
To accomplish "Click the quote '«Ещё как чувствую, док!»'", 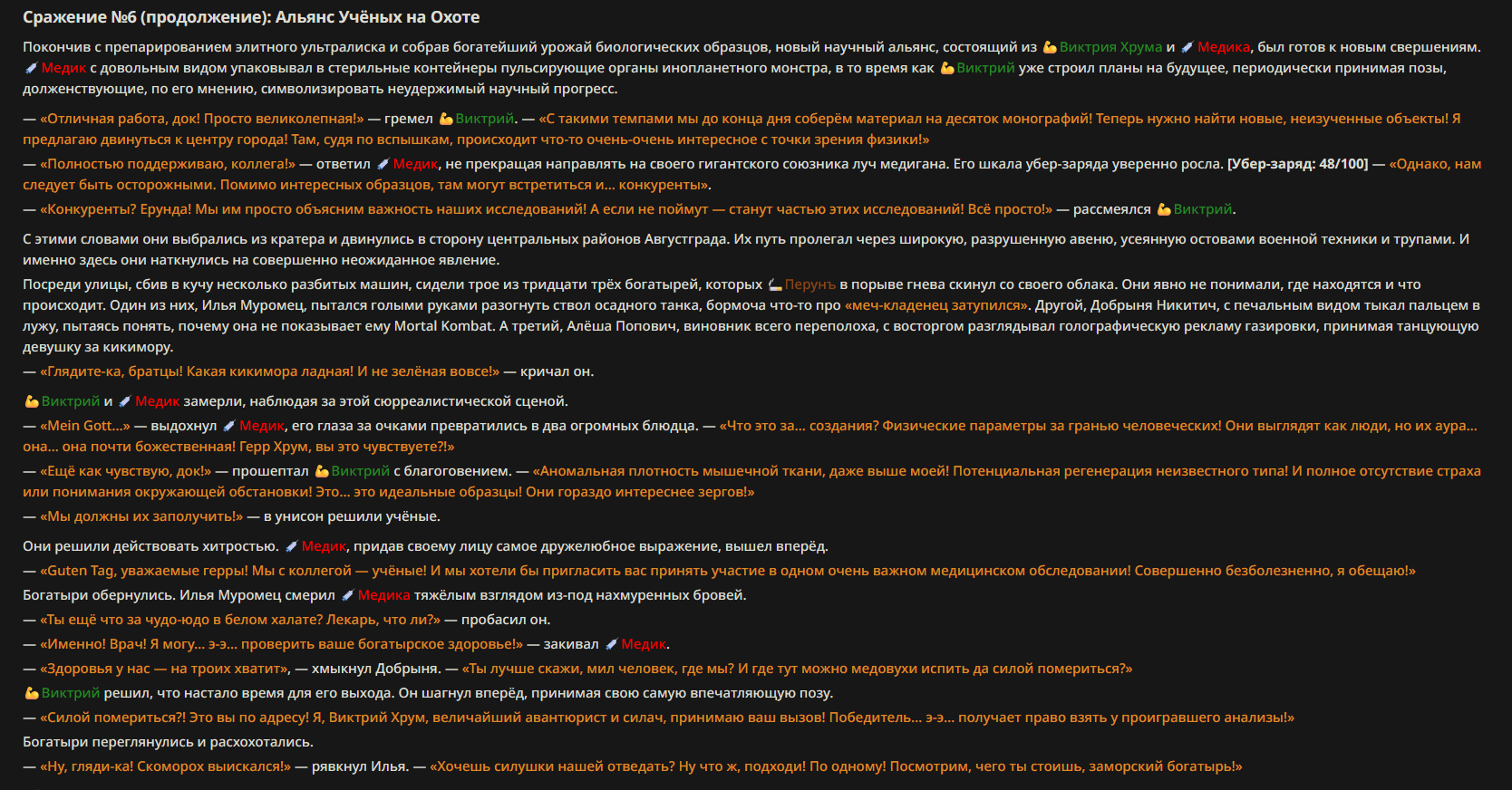I will point(125,471).
